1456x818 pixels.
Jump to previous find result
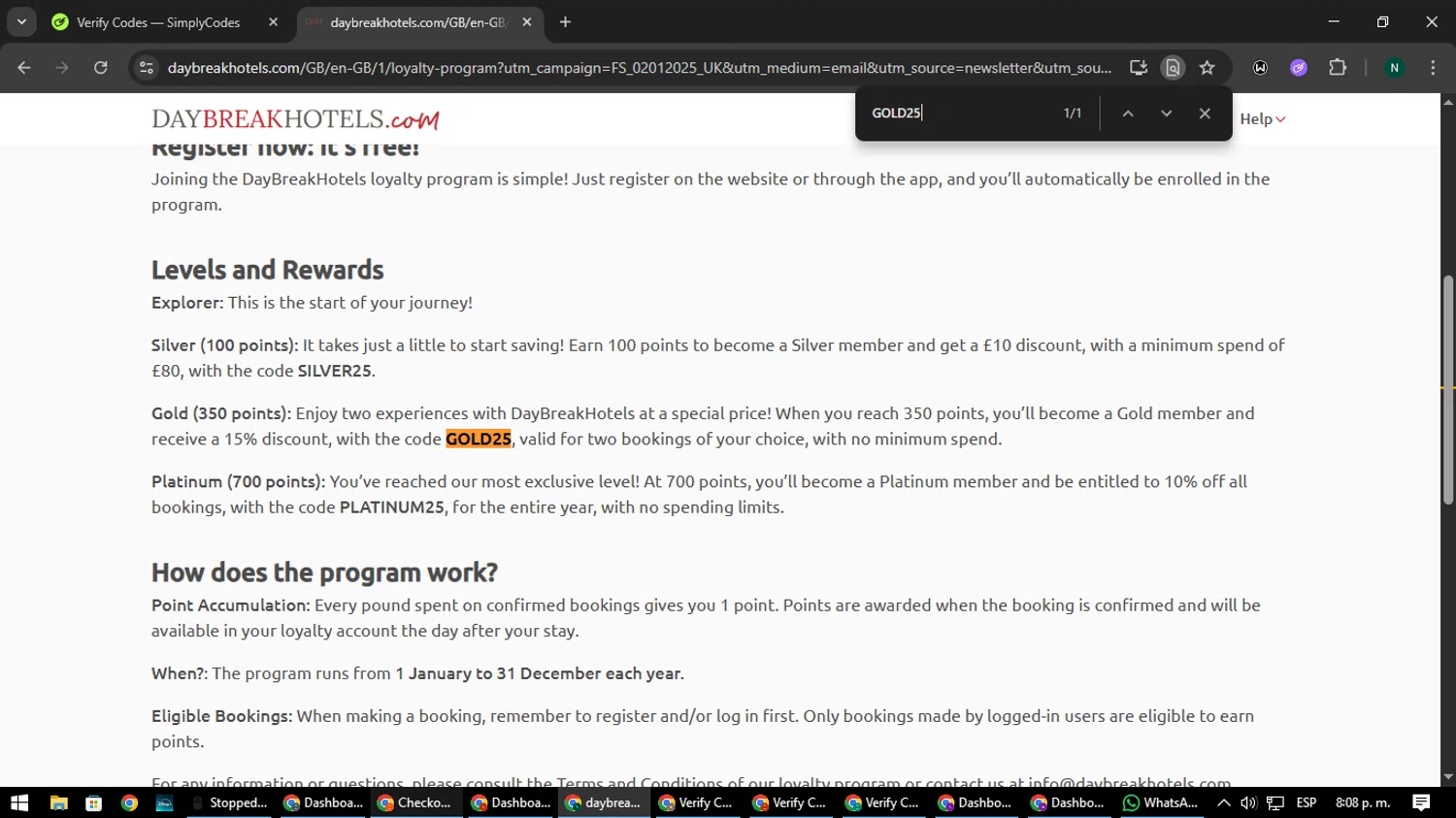tap(1128, 114)
